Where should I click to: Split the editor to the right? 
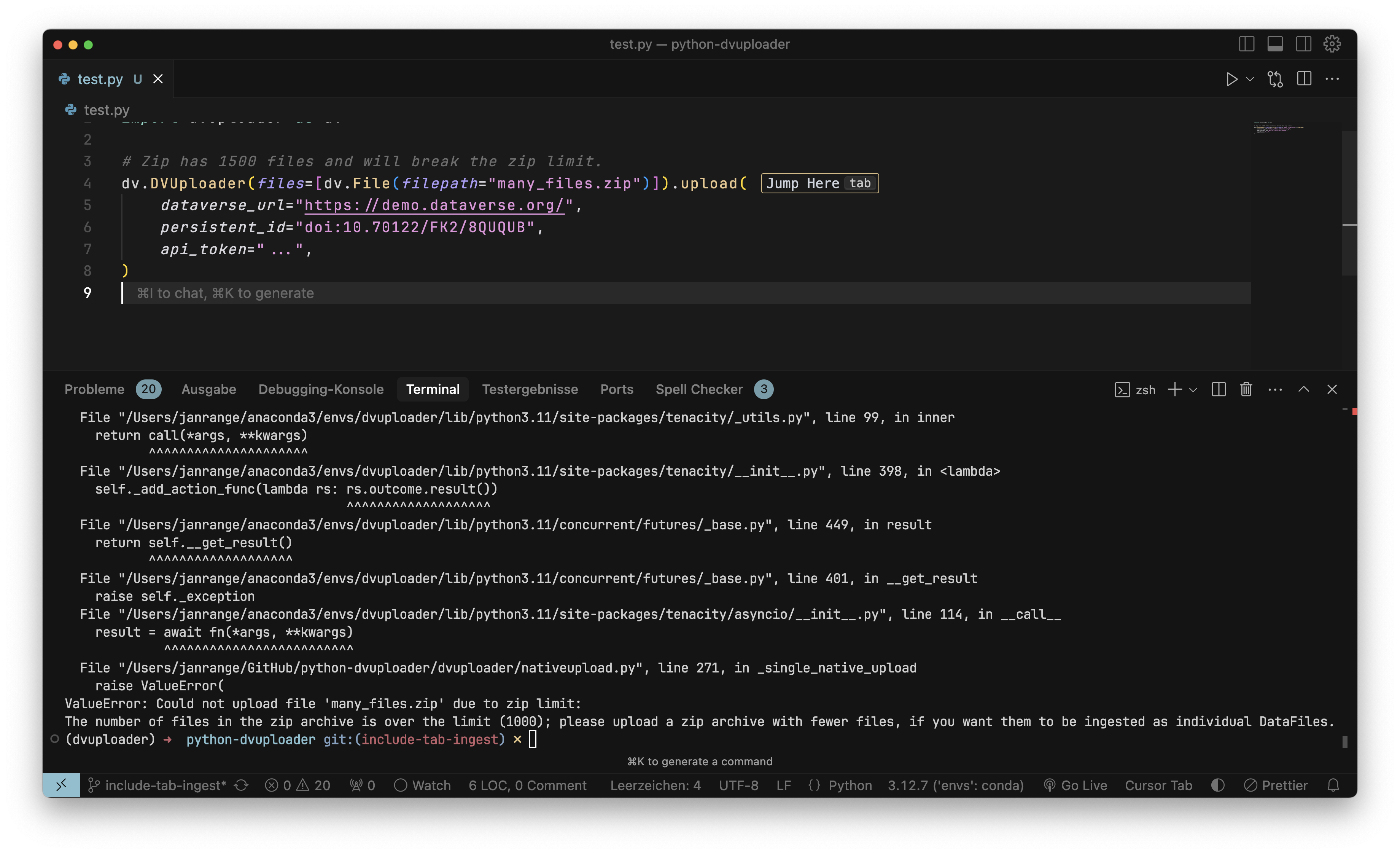(x=1304, y=79)
